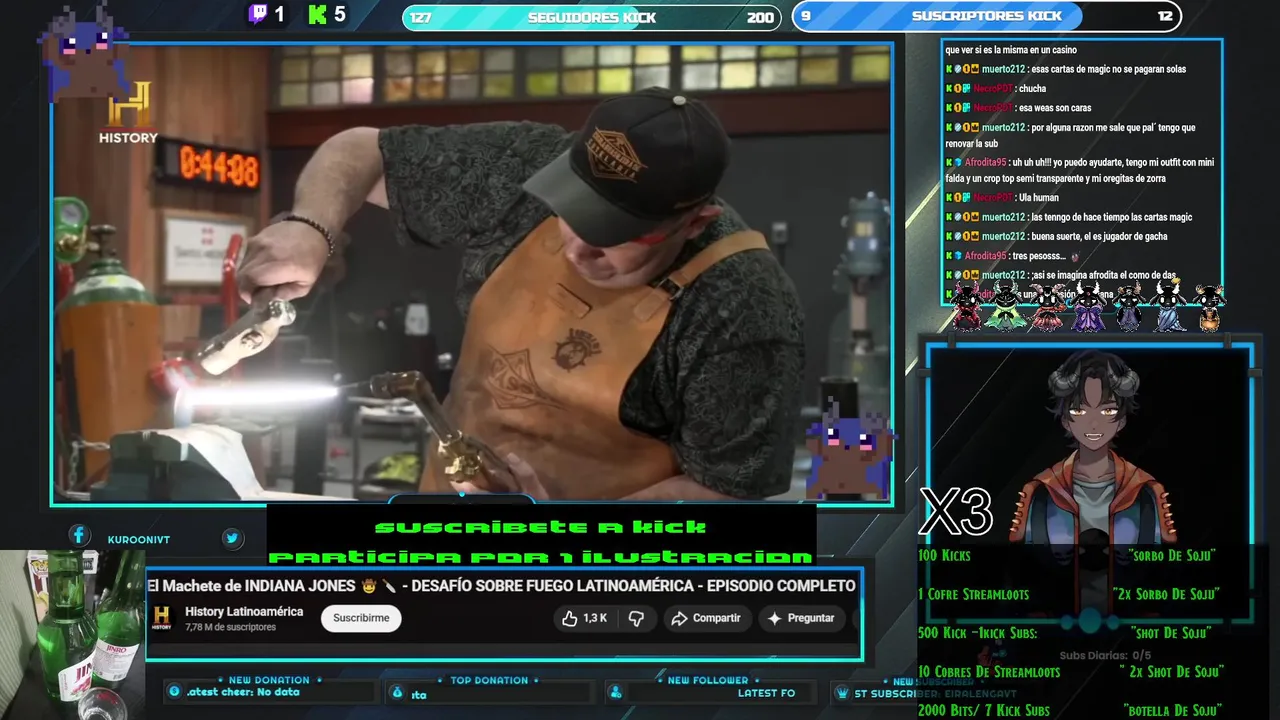Click '"Sorbo De Soju"' reward text
Screen dimensions: 1280x720
point(1171,555)
